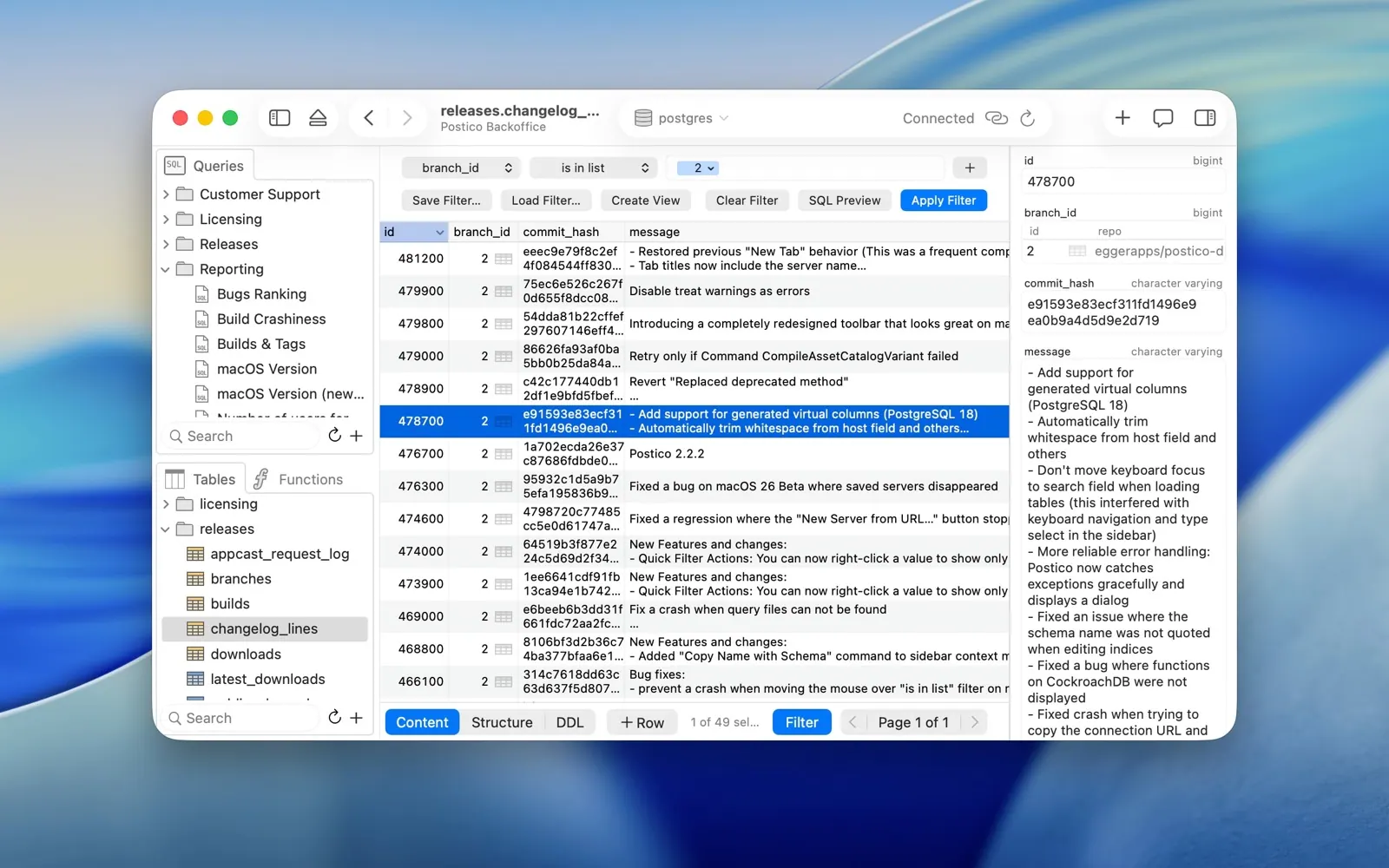Click Clear Filter button
The height and width of the screenshot is (868, 1389).
(x=747, y=201)
